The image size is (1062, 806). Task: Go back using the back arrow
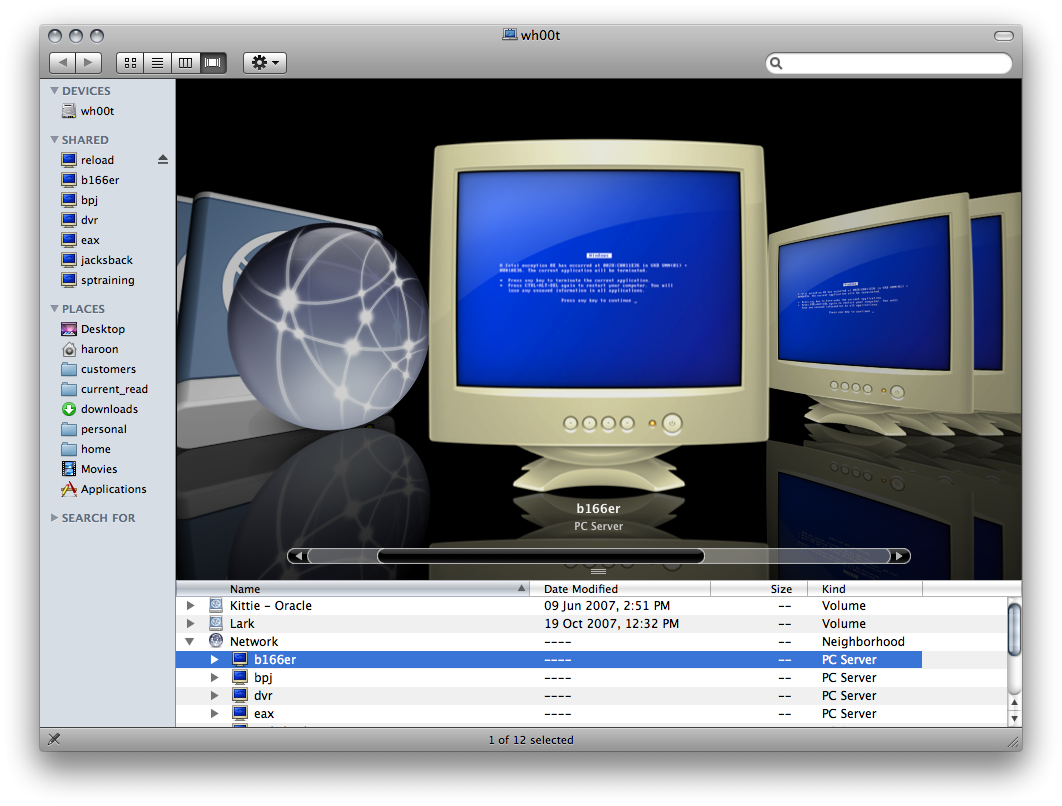[x=63, y=63]
